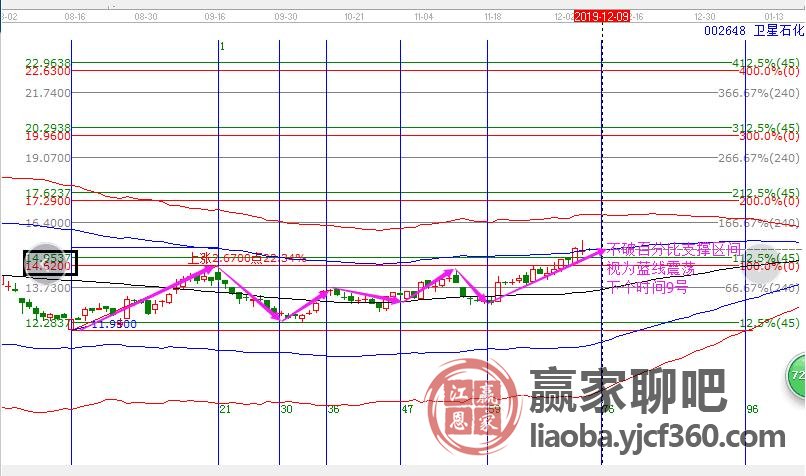This screenshot has height=476, width=806.
Task: Click the 20.2938 price level label
Action: tap(48, 128)
